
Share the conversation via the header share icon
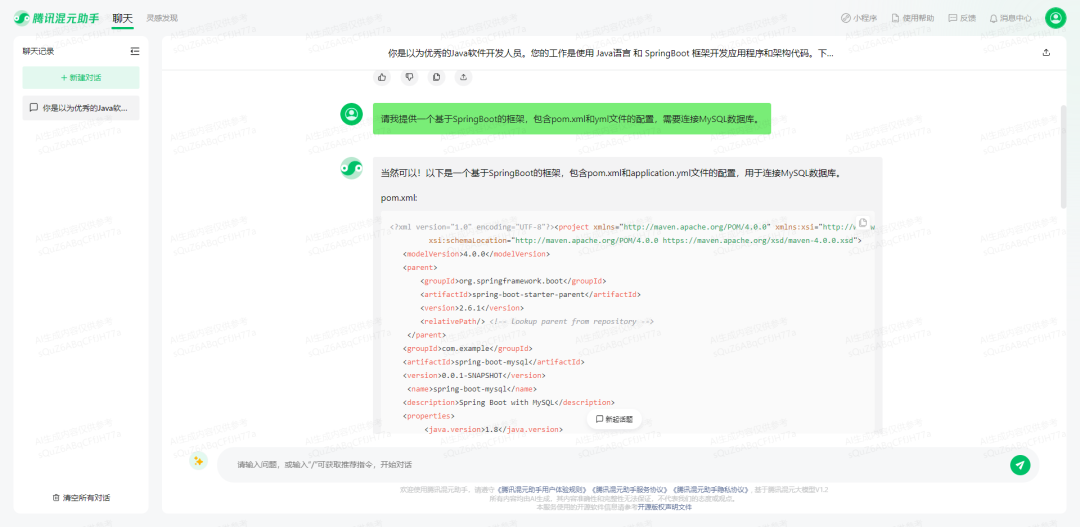point(1046,52)
